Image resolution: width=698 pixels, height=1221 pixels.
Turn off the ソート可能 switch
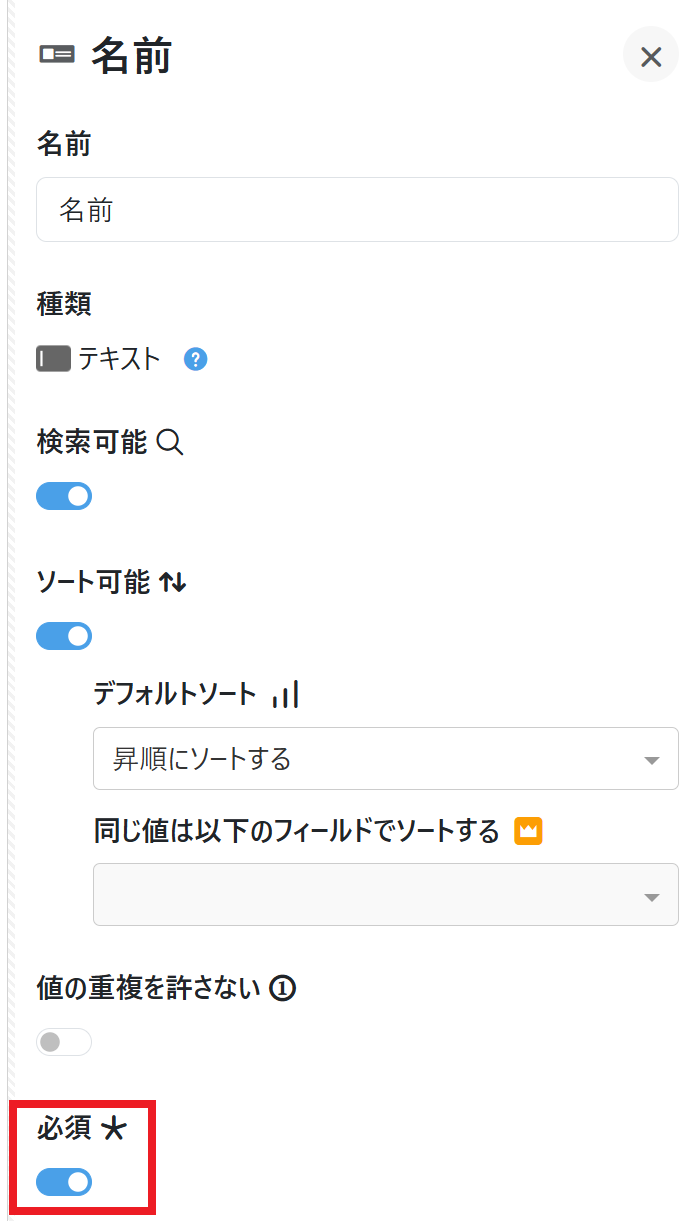click(64, 636)
